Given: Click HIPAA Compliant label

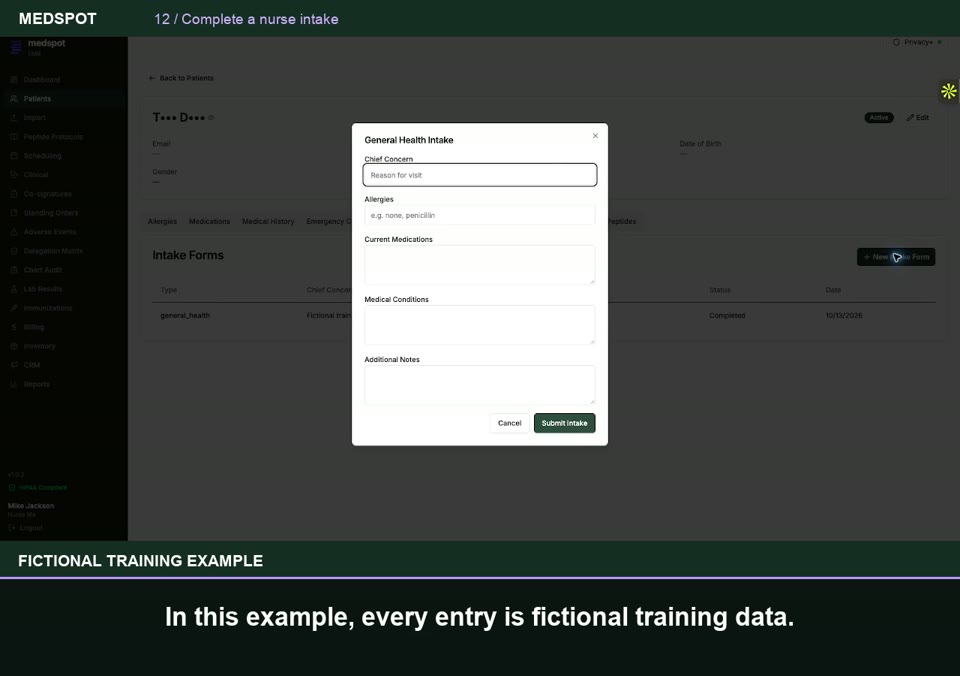Looking at the screenshot, I should coord(43,488).
